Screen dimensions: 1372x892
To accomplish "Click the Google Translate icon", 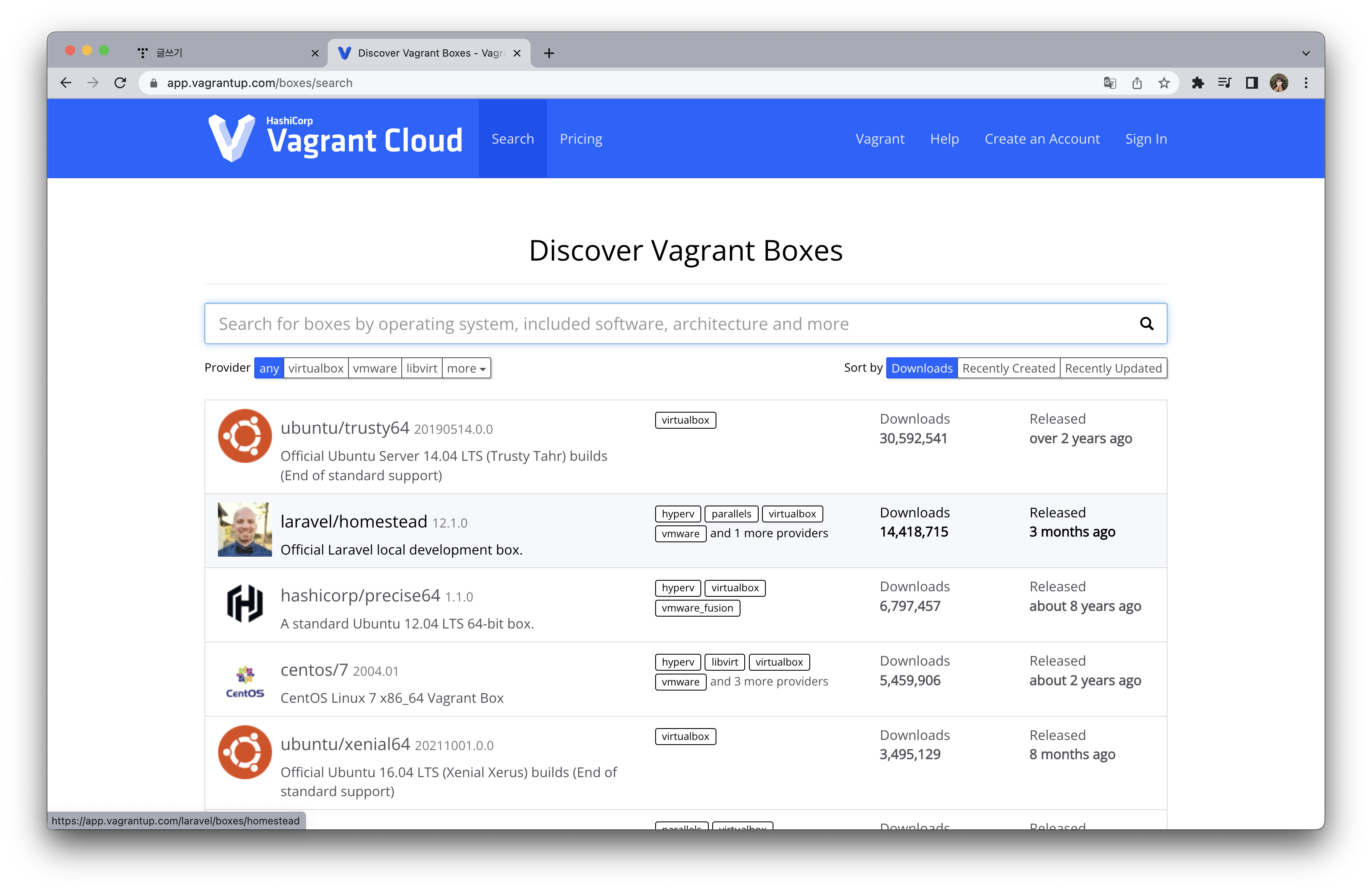I will coord(1110,83).
